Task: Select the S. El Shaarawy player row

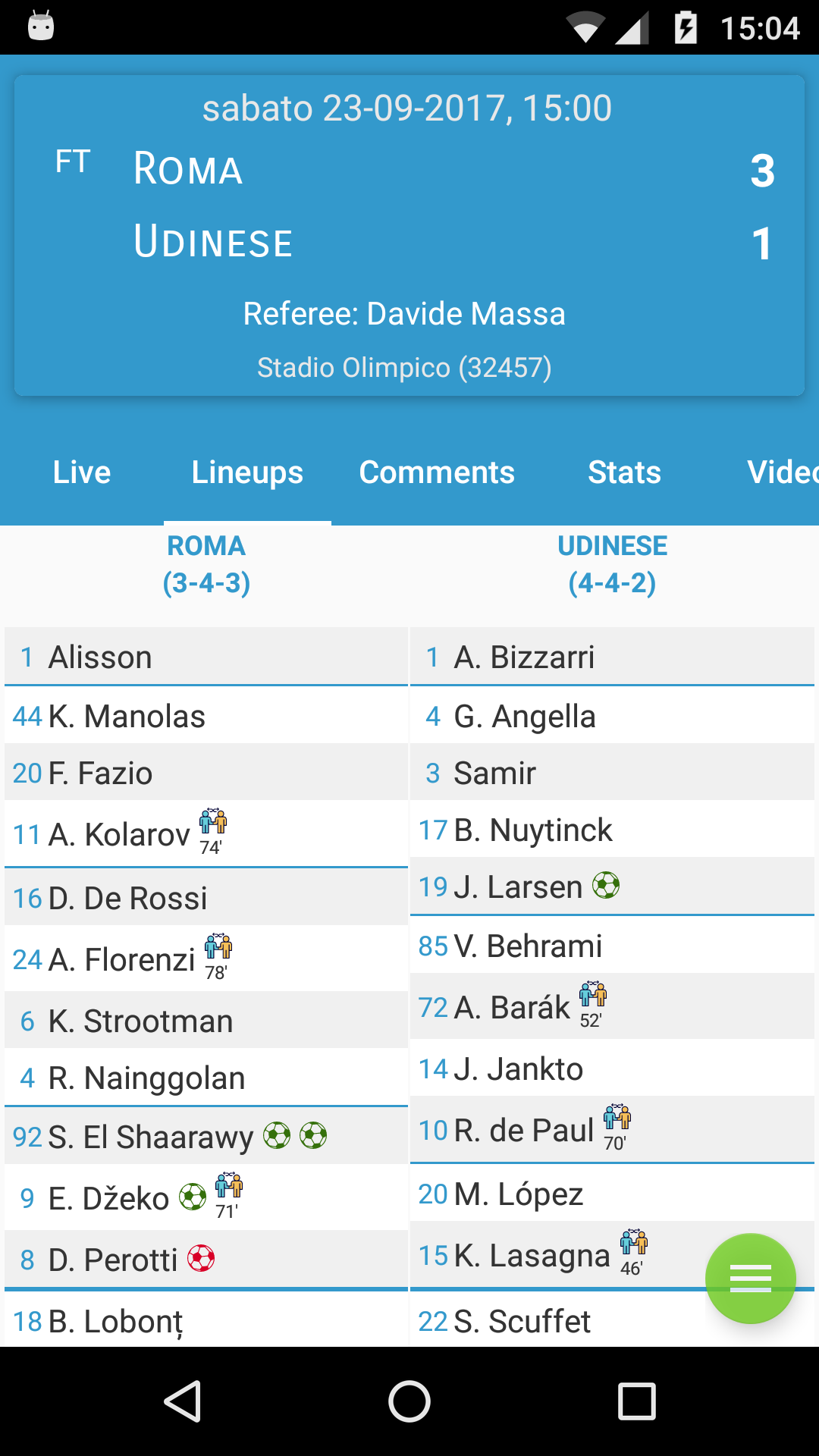Action: point(151,1137)
